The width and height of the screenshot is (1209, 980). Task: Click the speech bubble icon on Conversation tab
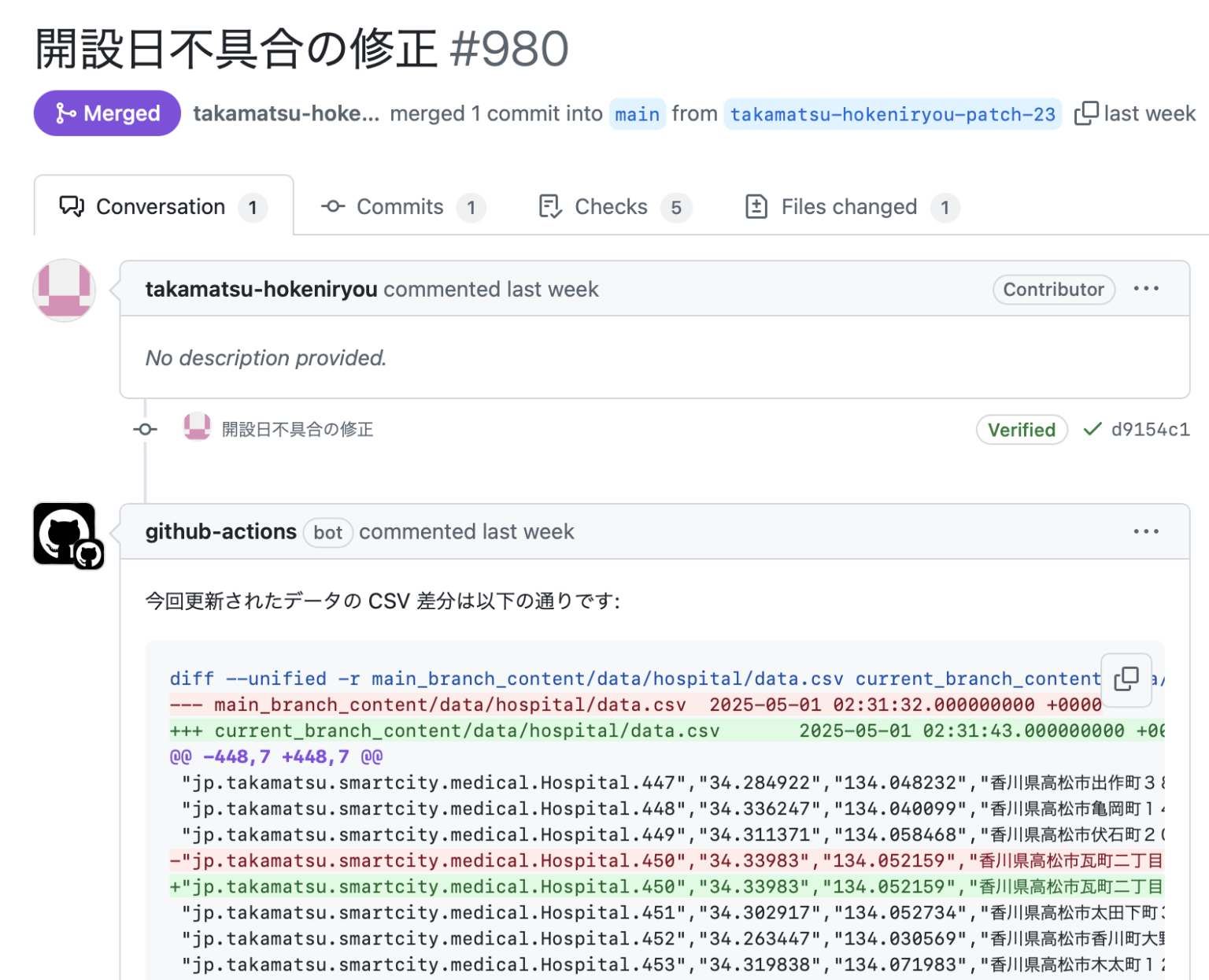tap(72, 206)
